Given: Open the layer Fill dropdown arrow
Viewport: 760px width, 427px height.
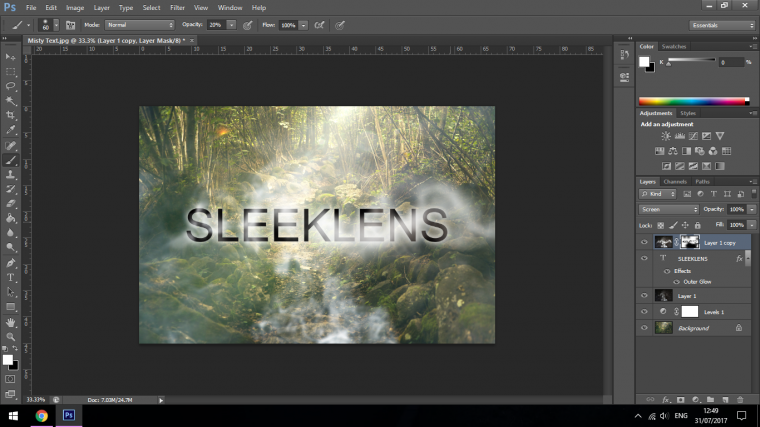Looking at the screenshot, I should [x=752, y=225].
